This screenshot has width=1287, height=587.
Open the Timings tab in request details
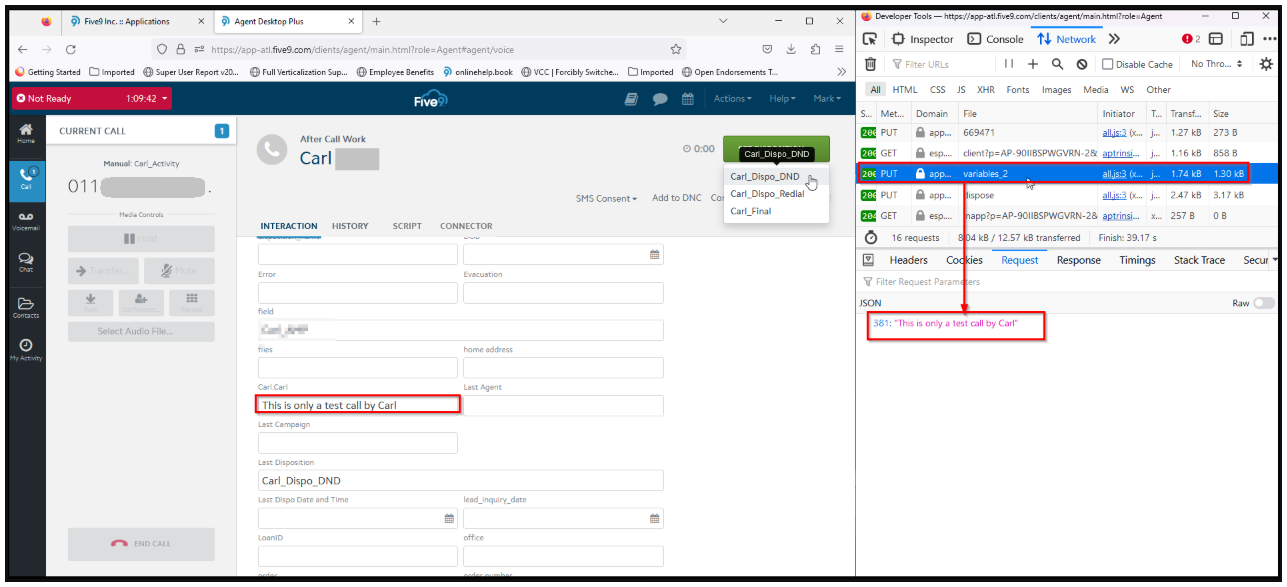coord(1137,260)
